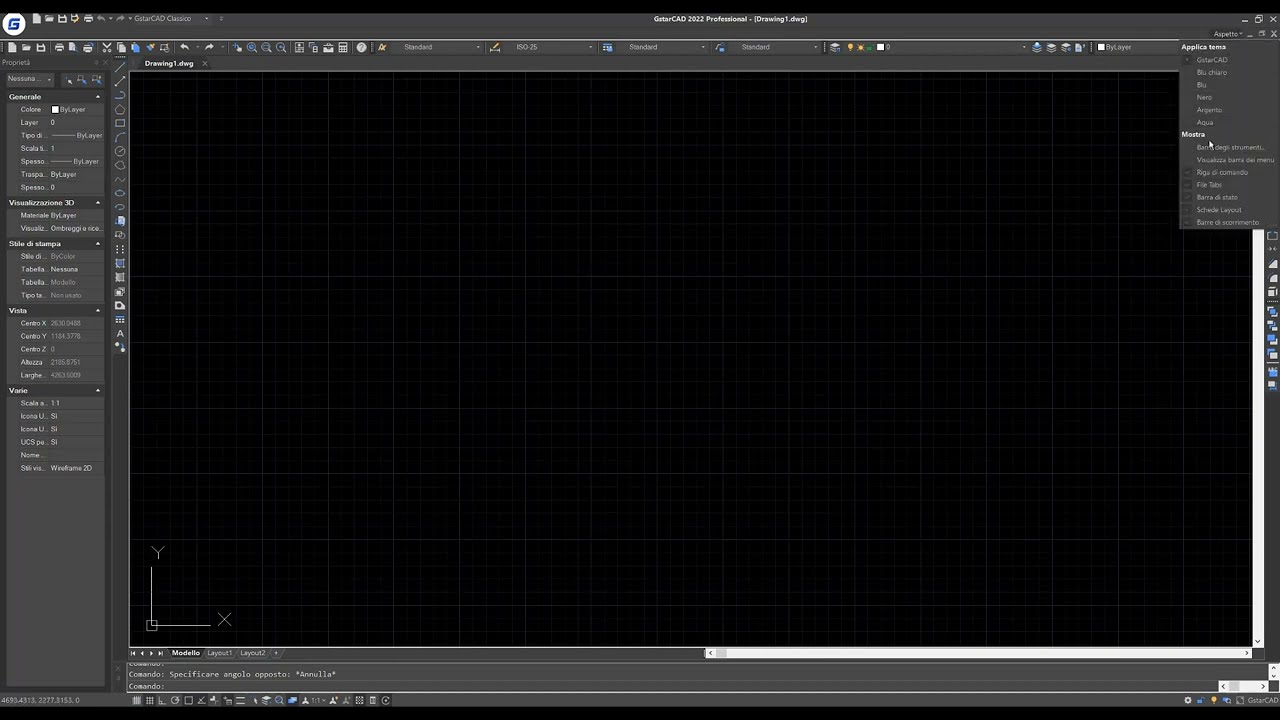
Task: Open the Aspetto menu button
Action: [x=1228, y=34]
